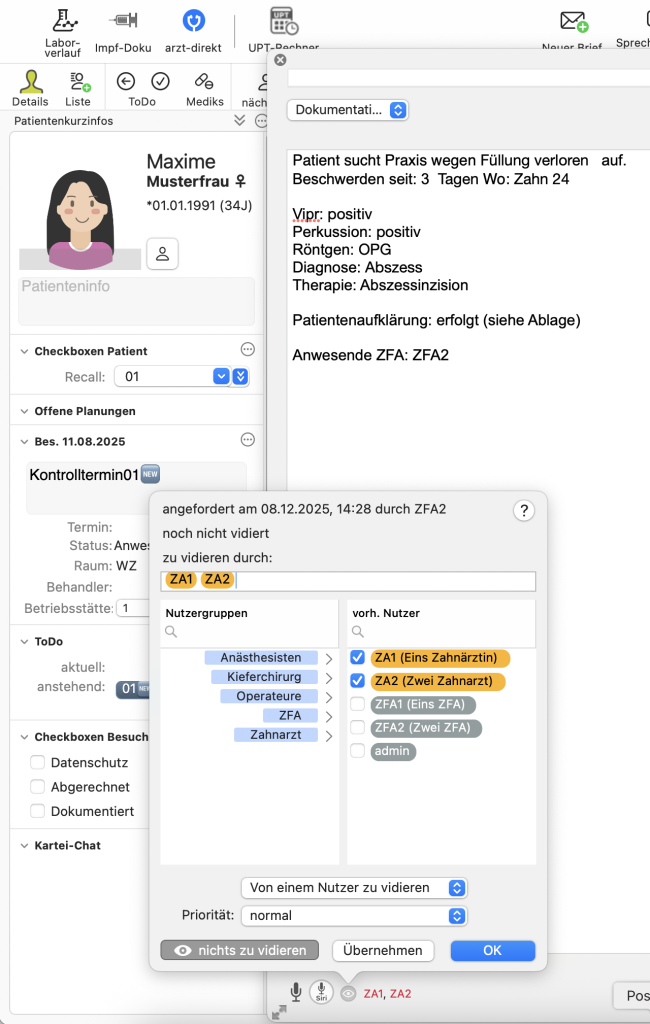Open 'Von einem Nutzer zu vidieren' dropdown
The height and width of the screenshot is (1024, 650).
(355, 888)
